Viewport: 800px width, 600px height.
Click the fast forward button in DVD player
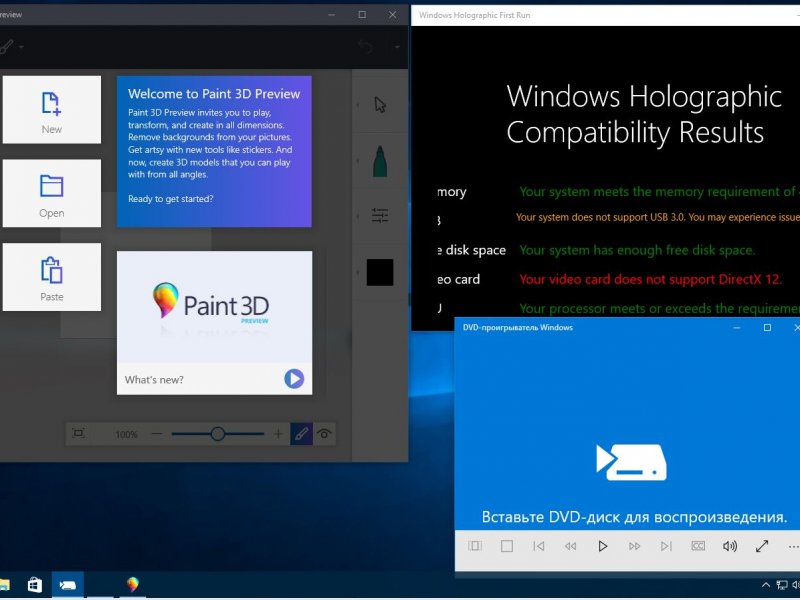click(x=634, y=546)
